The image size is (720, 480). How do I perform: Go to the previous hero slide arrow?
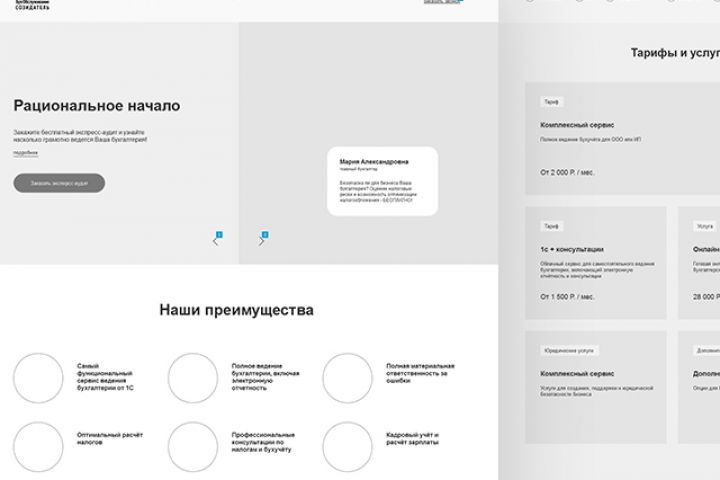pyautogui.click(x=215, y=241)
